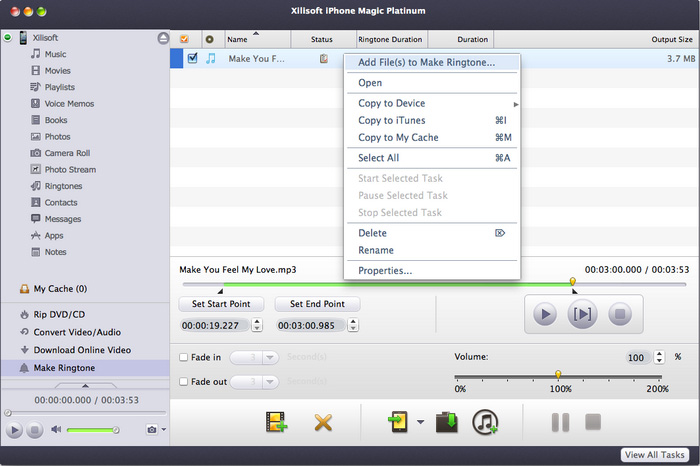Toggle the select-all checkbox in header
700x466 pixels.
(x=184, y=39)
